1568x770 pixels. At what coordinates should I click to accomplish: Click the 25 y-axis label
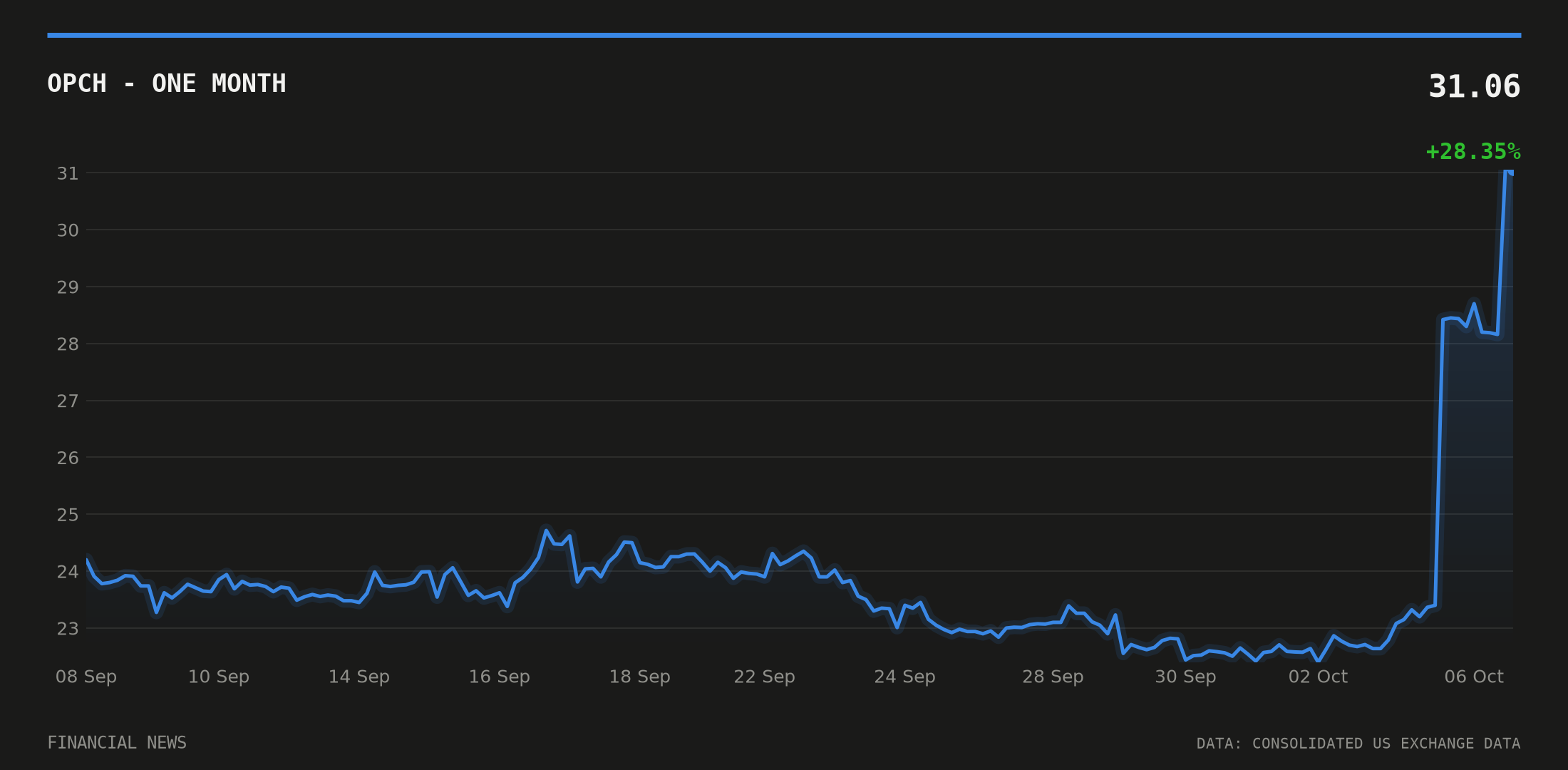(x=68, y=515)
